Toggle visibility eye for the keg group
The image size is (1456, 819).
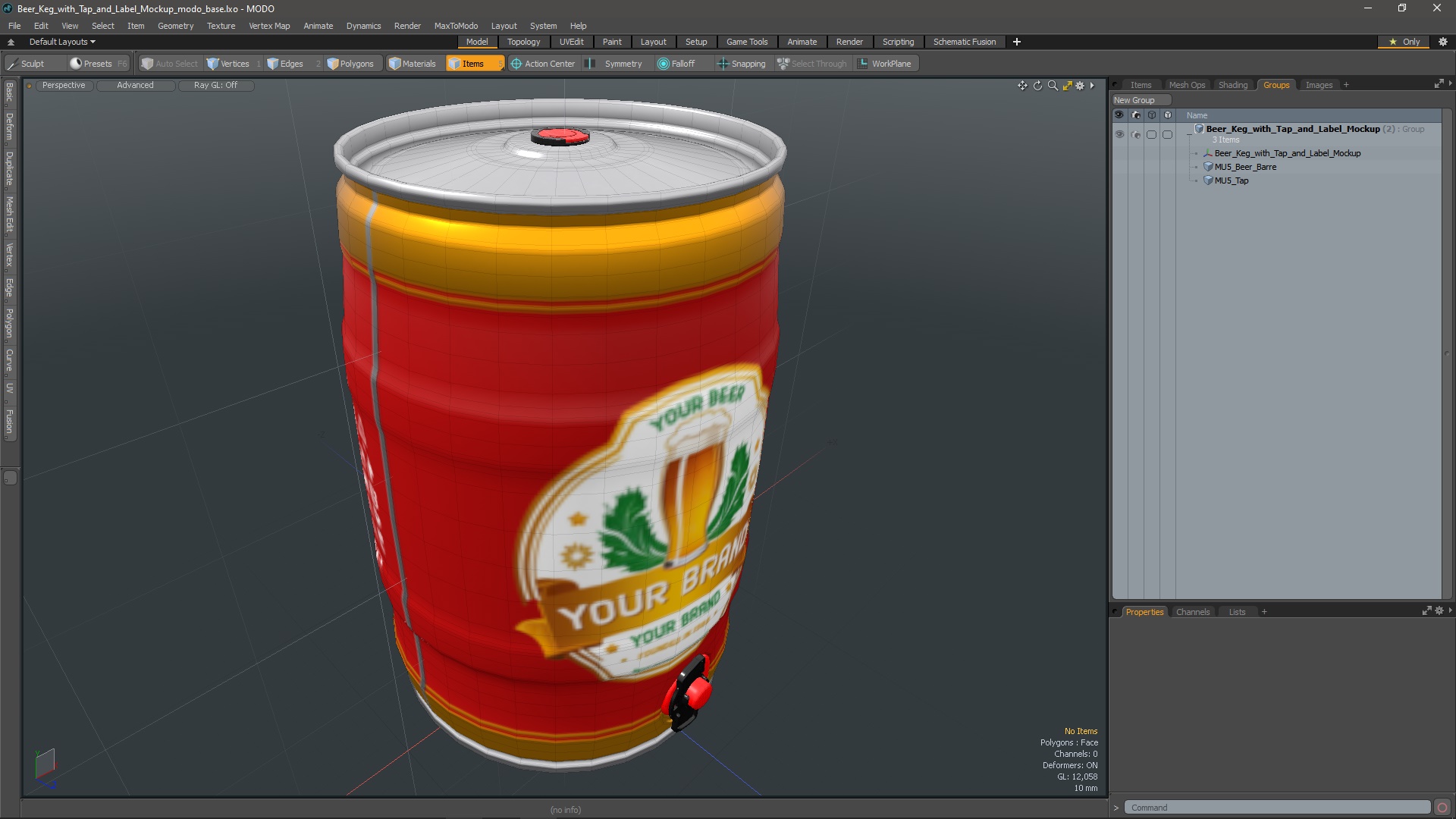coord(1119,134)
